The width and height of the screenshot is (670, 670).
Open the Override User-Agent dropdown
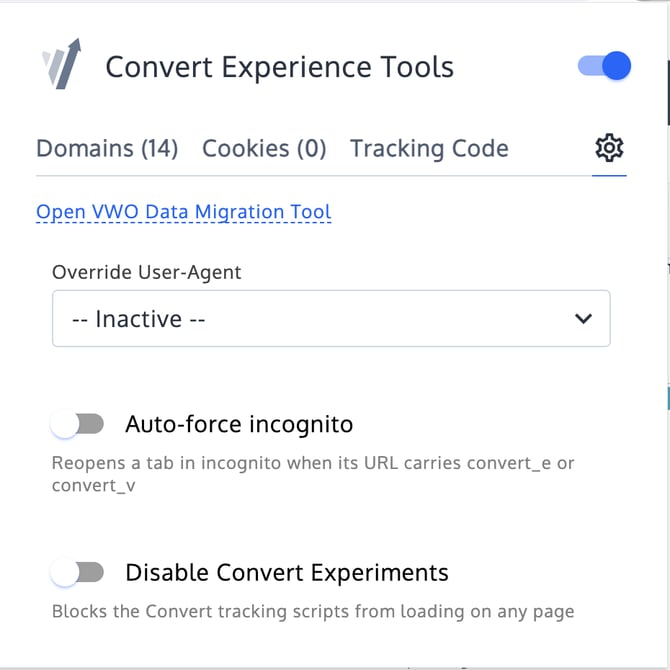[x=331, y=318]
